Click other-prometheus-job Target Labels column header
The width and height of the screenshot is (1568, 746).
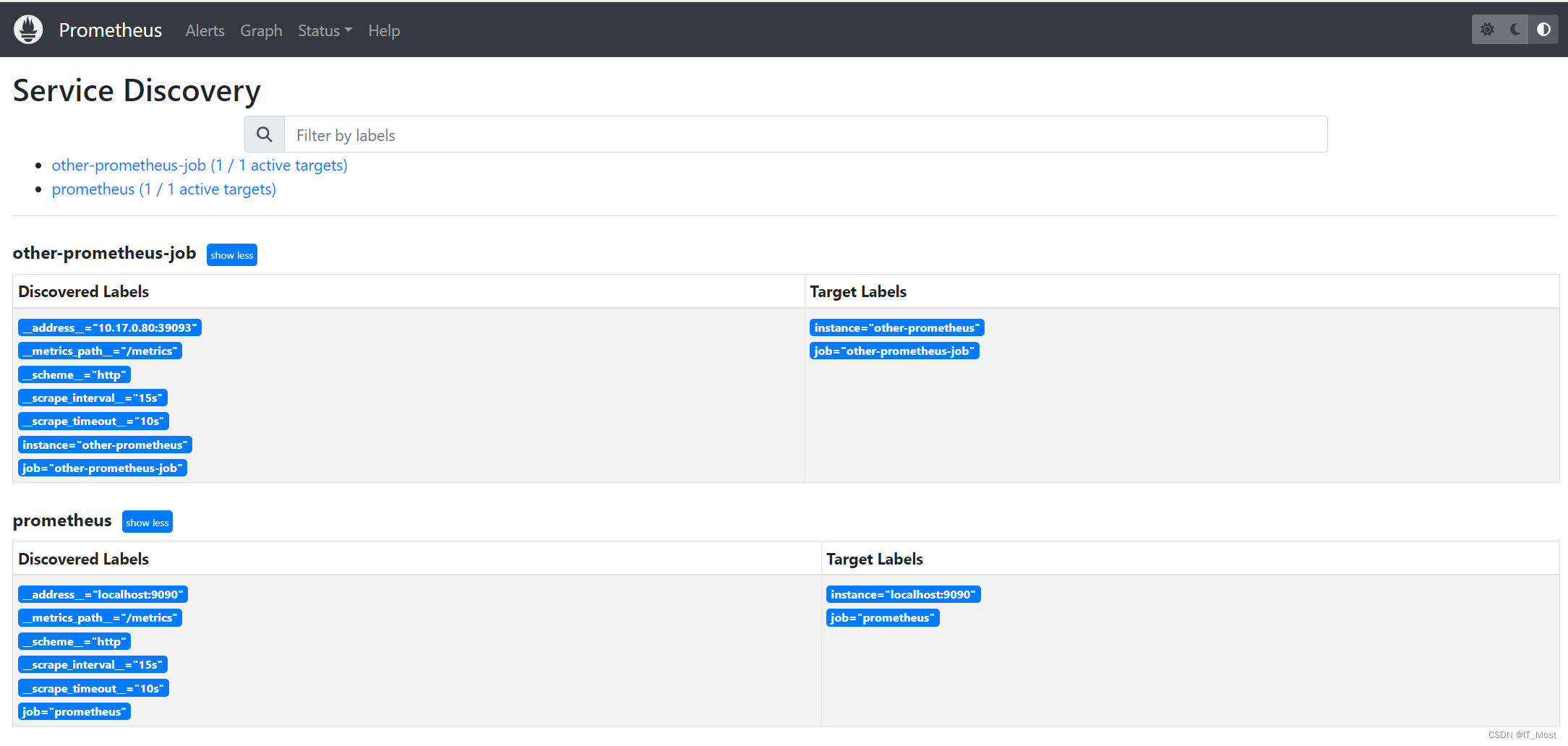(x=858, y=292)
